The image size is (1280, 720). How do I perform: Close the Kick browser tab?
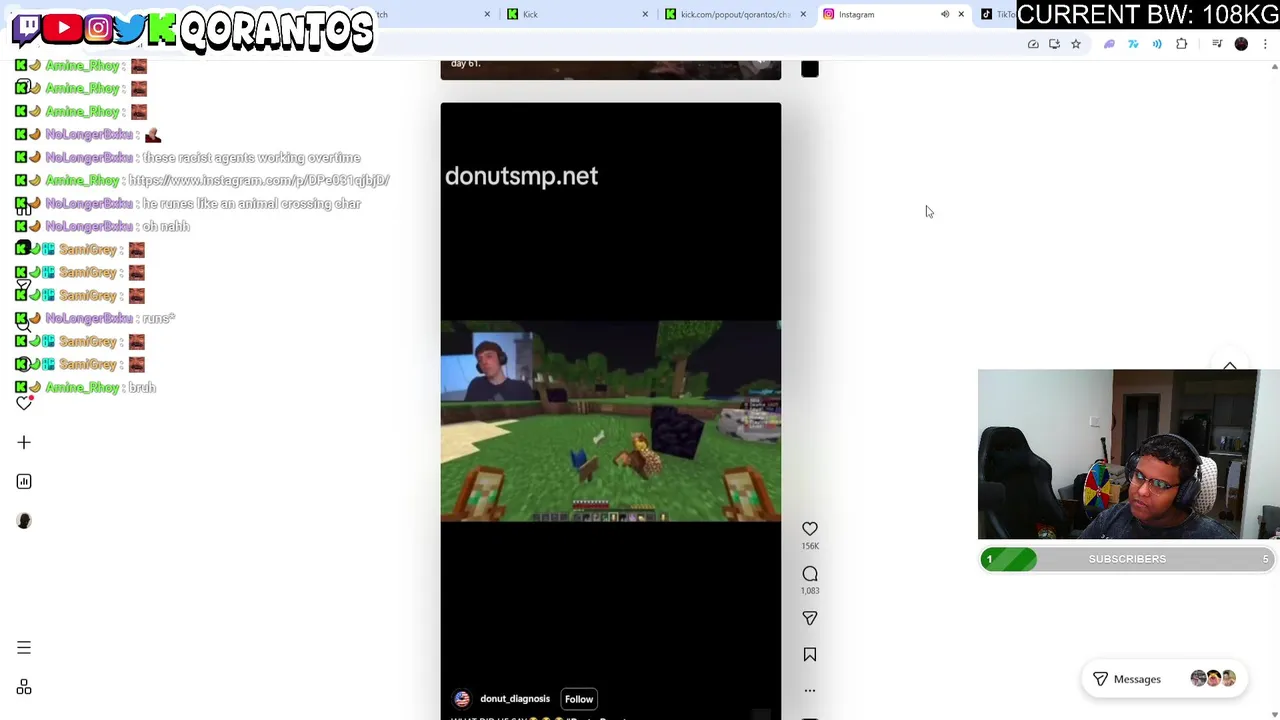pyautogui.click(x=645, y=14)
